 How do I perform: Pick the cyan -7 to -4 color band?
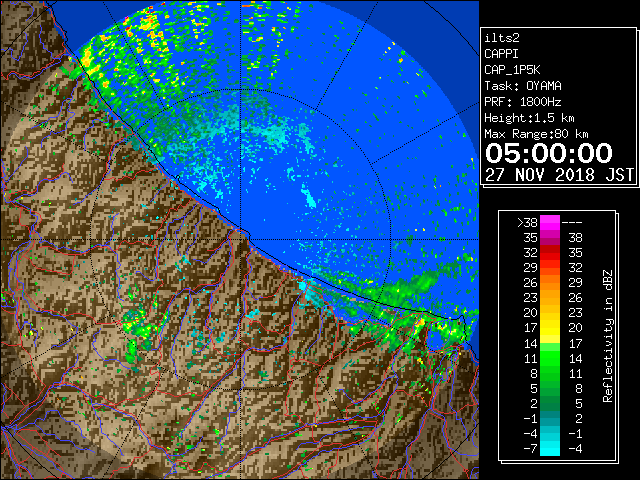(550, 448)
